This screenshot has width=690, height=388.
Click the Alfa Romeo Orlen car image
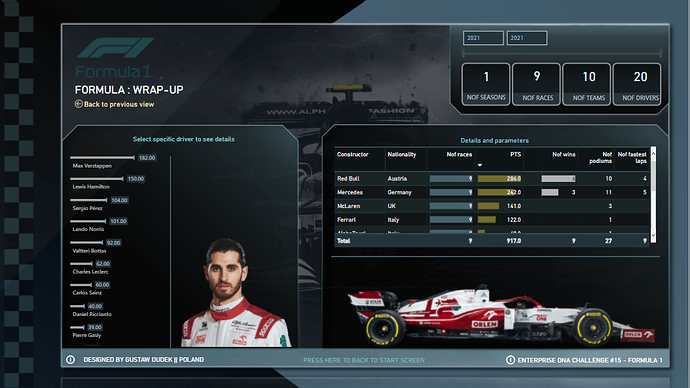pos(501,316)
